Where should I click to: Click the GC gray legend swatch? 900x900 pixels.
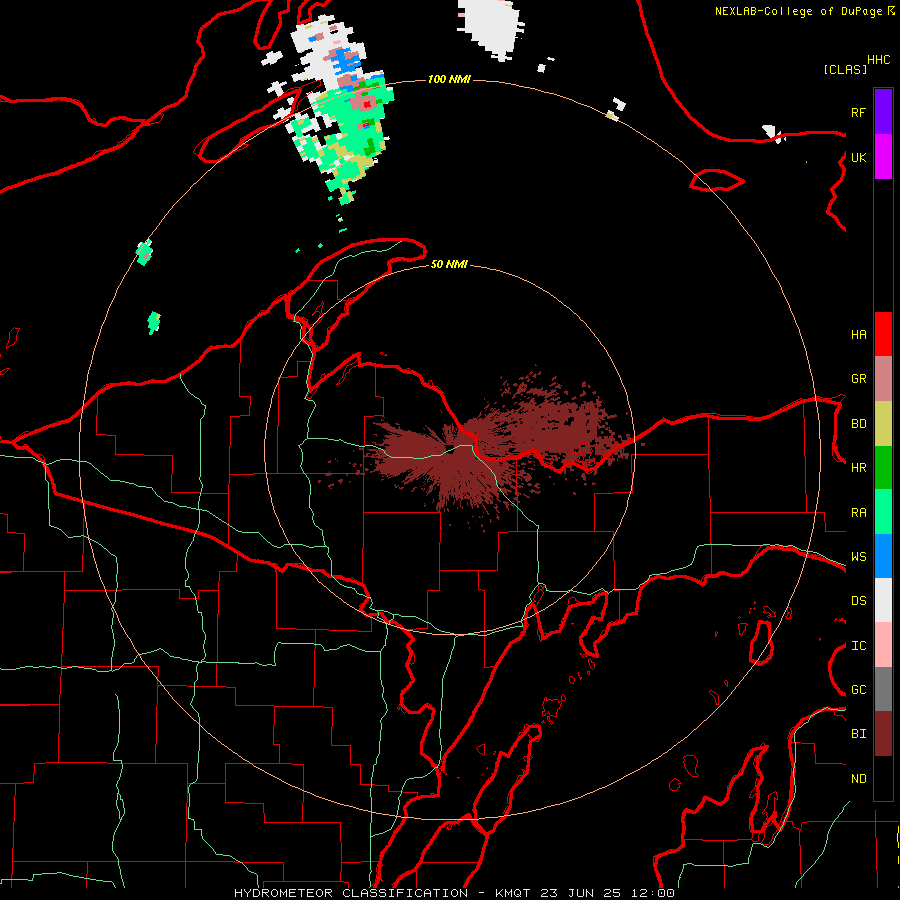(883, 689)
